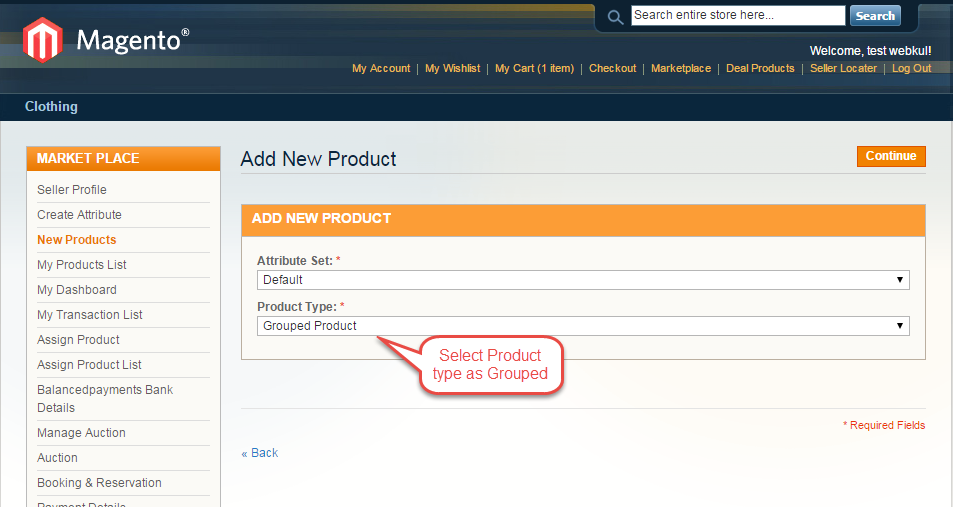
Task: Click the Search button
Action: tap(875, 16)
